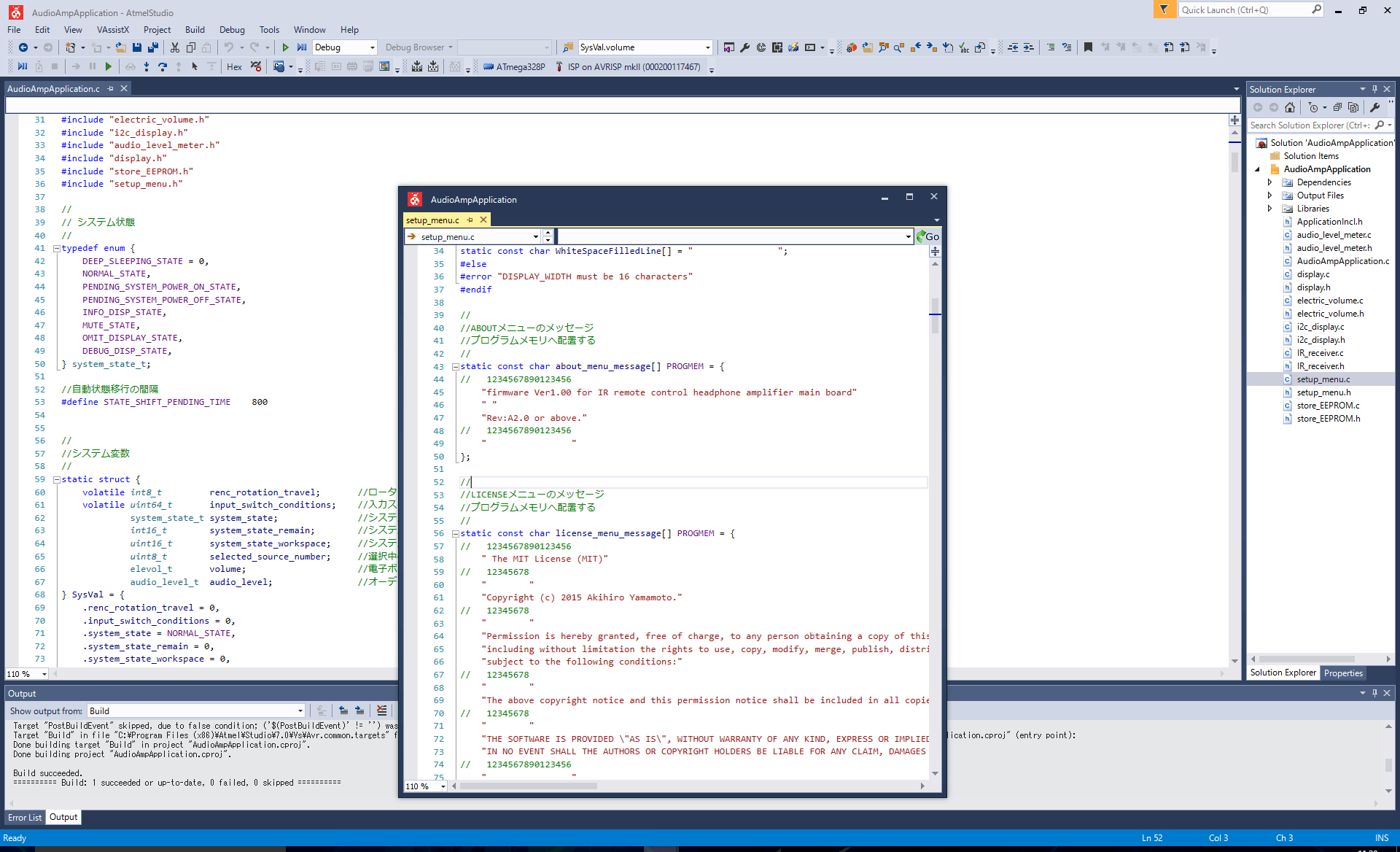Open Solution Explorer Properties wrench icon
Screen dimensions: 1400x852
pyautogui.click(x=1375, y=107)
